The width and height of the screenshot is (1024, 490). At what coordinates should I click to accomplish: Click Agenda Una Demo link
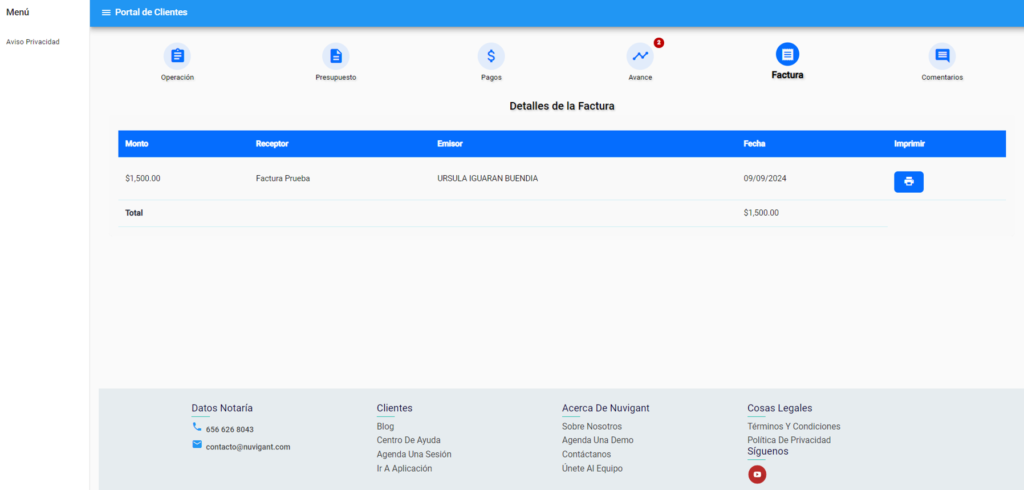coord(598,440)
